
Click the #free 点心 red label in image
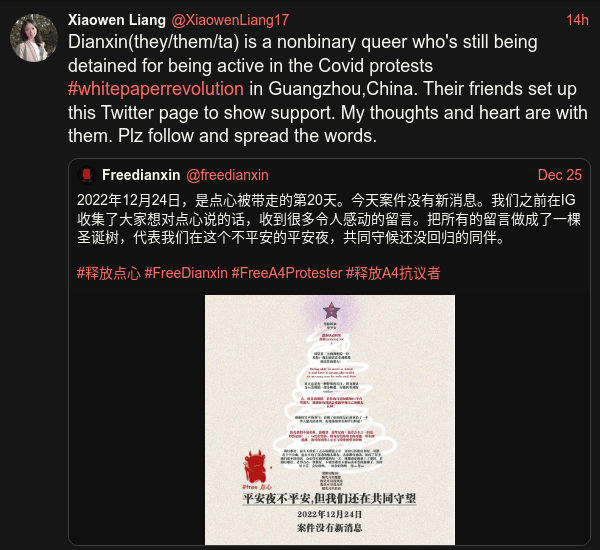(257, 487)
